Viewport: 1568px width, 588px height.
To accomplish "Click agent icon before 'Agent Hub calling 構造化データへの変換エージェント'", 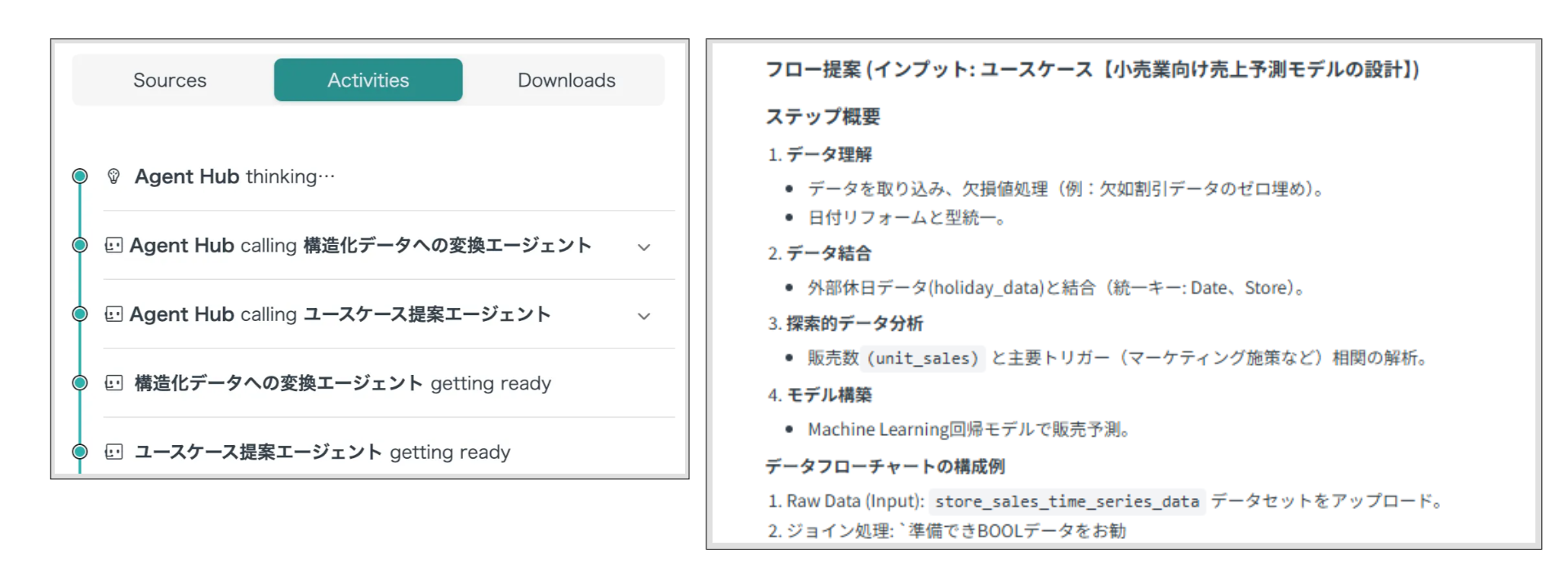I will (x=114, y=245).
